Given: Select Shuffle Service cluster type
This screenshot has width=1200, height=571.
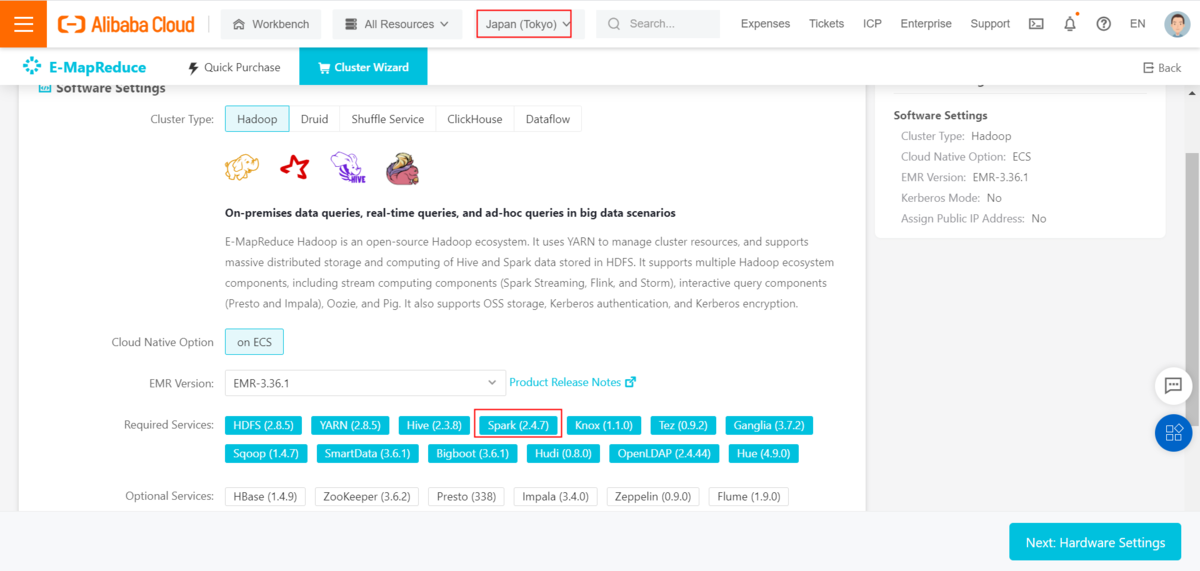Looking at the screenshot, I should 388,119.
